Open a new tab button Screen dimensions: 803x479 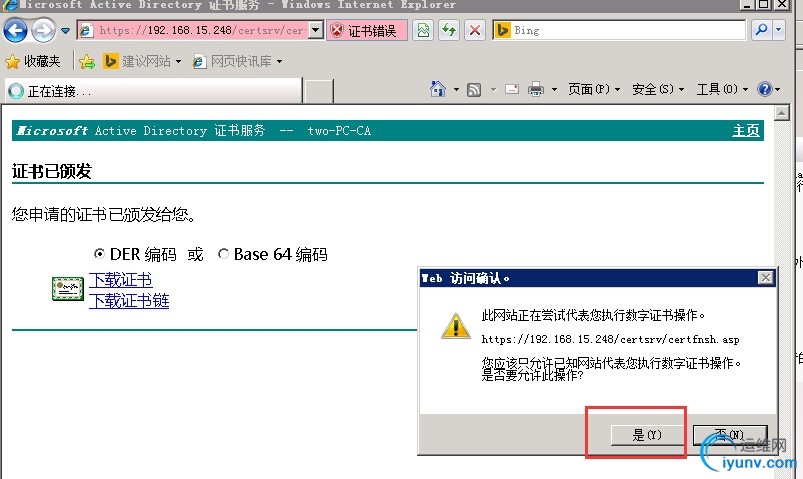pos(319,91)
